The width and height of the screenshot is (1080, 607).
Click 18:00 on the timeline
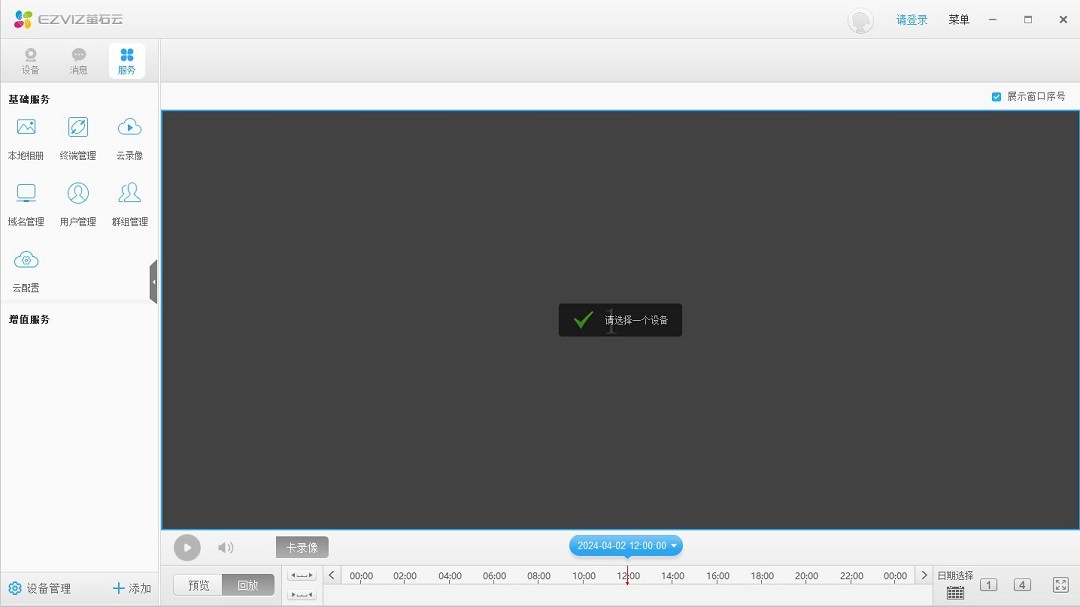762,576
